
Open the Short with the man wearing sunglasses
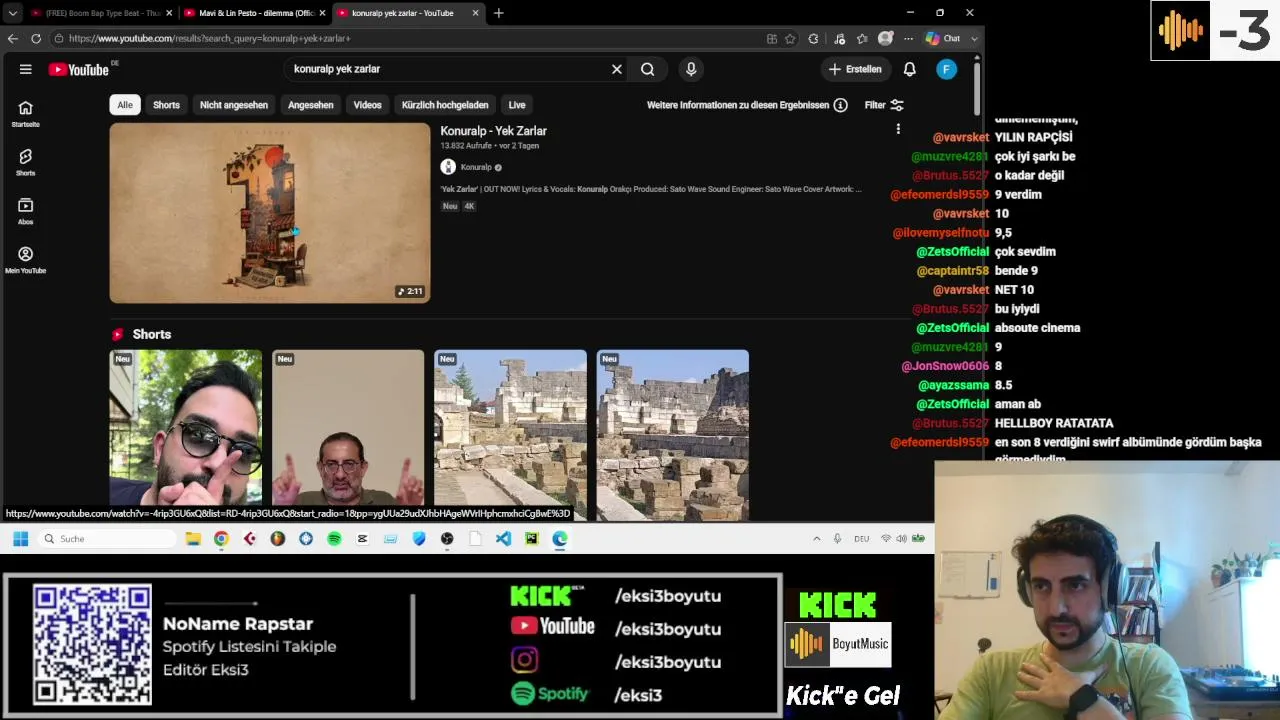click(186, 428)
